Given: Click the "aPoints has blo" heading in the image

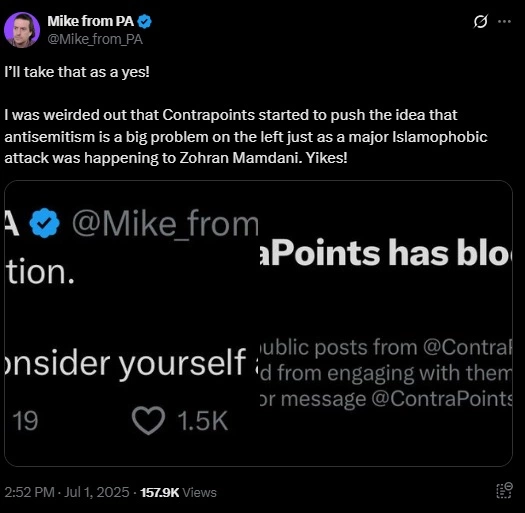Looking at the screenshot, I should 386,253.
